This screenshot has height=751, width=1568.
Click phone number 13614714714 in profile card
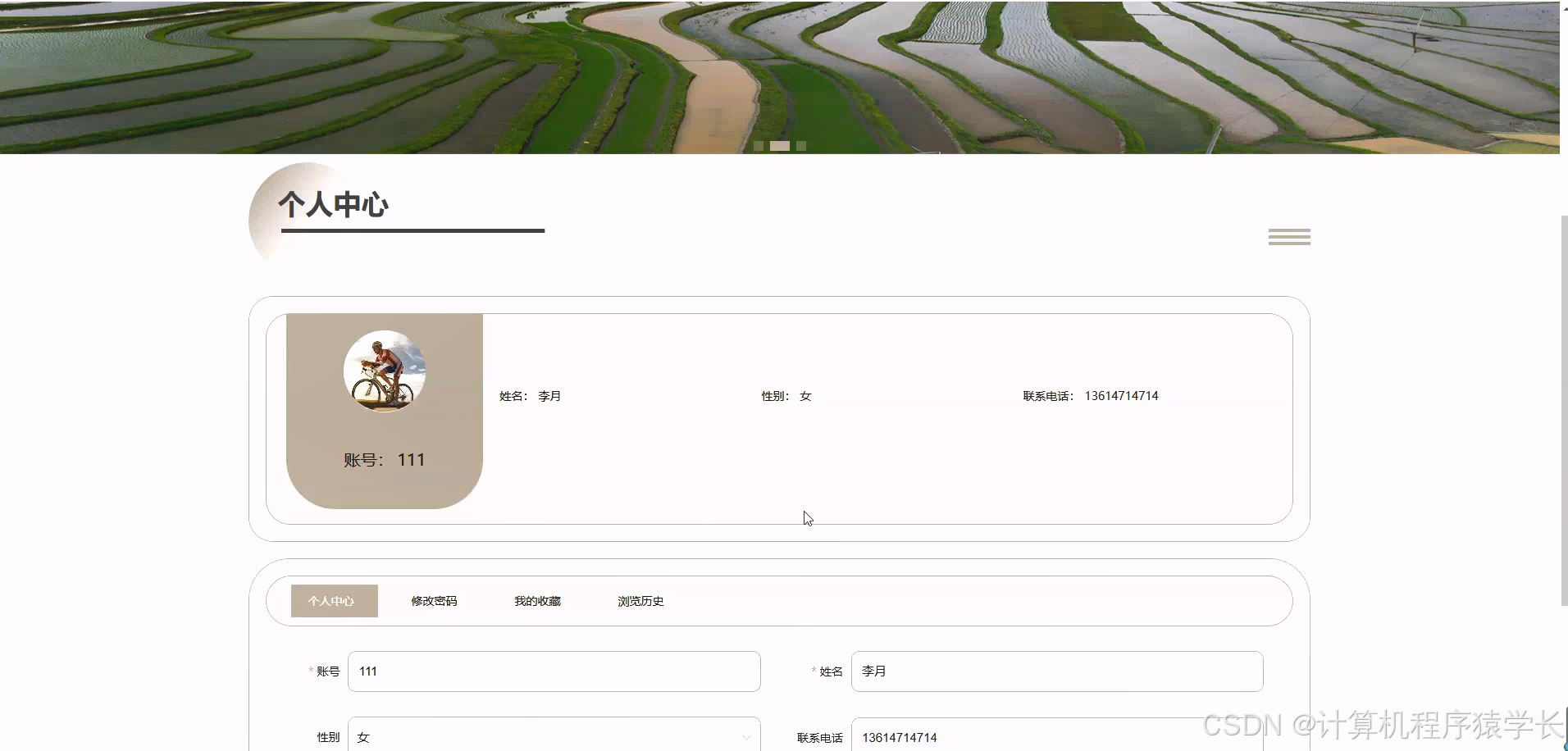tap(1121, 396)
